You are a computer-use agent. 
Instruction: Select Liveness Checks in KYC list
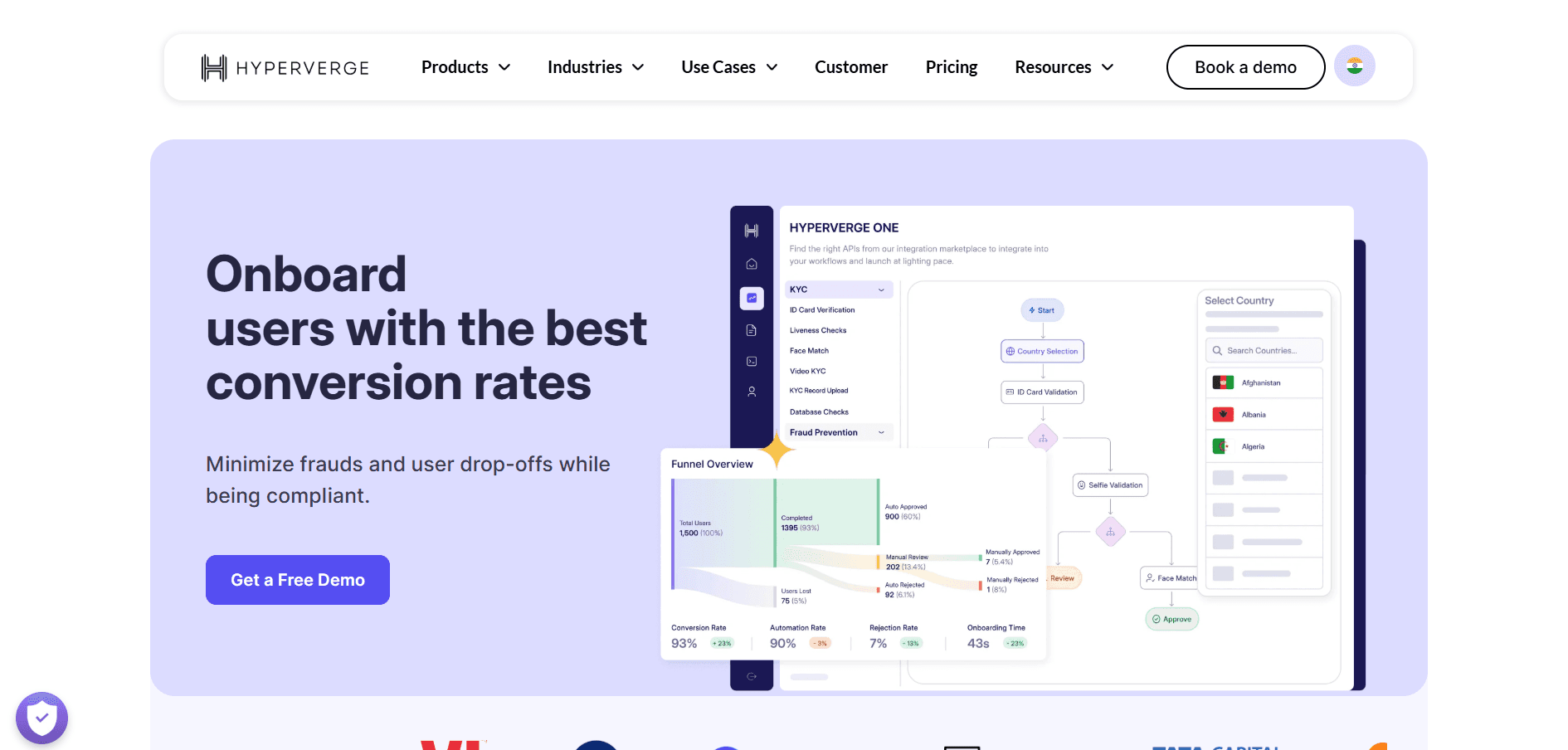[818, 330]
